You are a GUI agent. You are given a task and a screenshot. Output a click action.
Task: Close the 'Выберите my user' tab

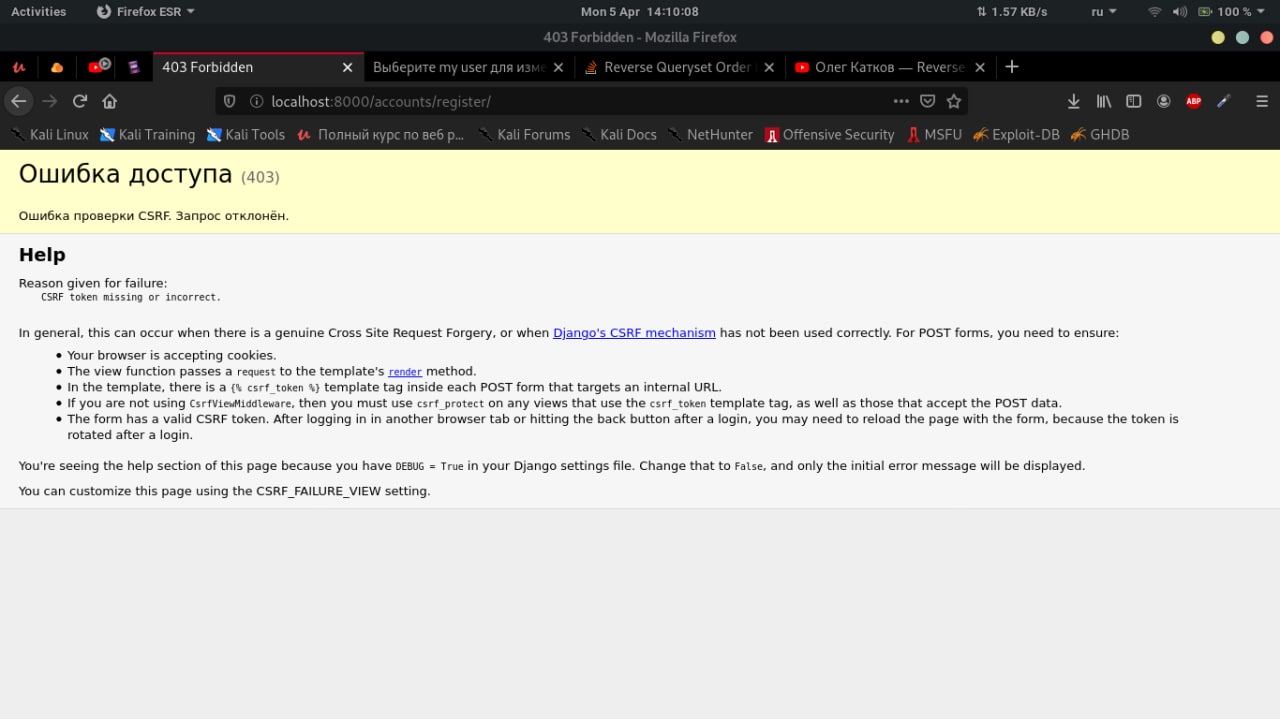[x=558, y=67]
